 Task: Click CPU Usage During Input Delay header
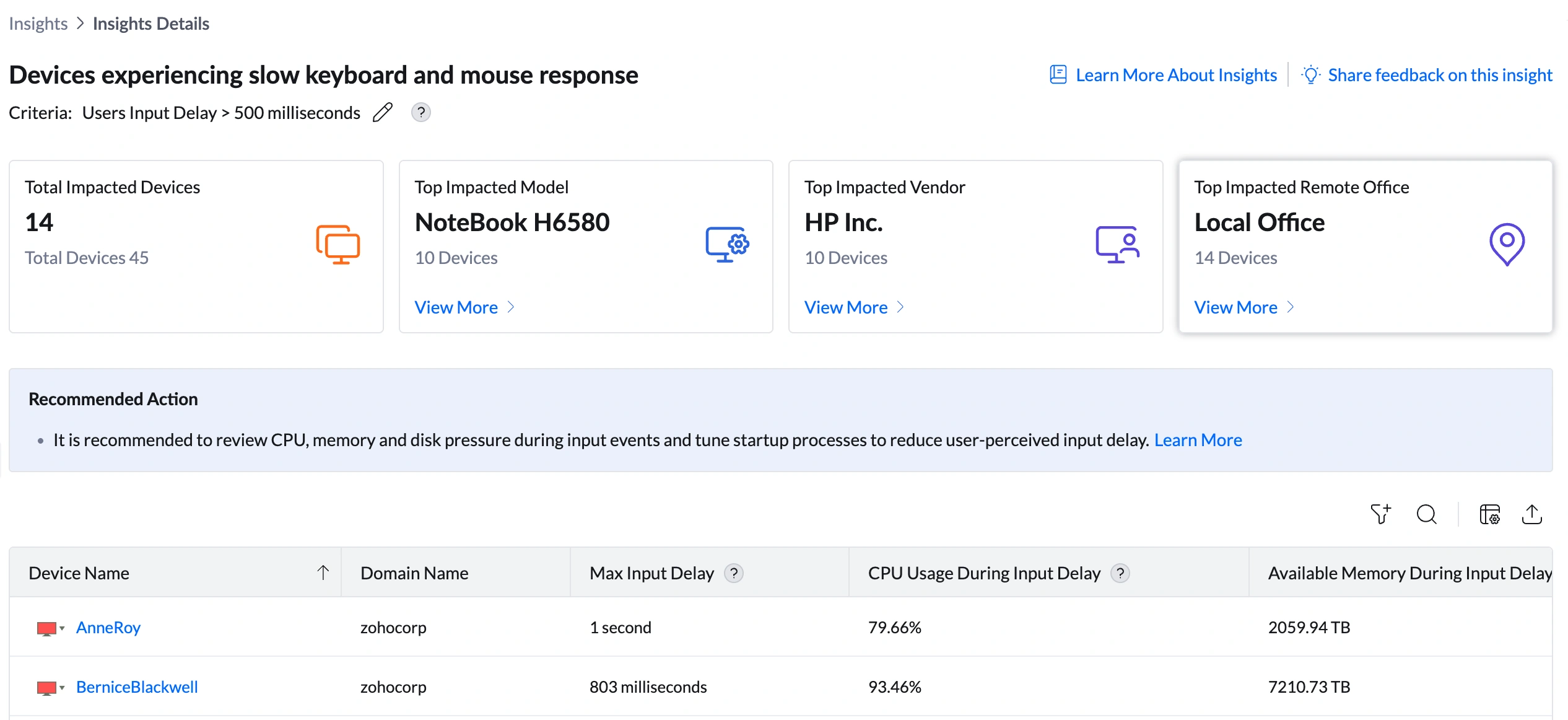[1049, 573]
